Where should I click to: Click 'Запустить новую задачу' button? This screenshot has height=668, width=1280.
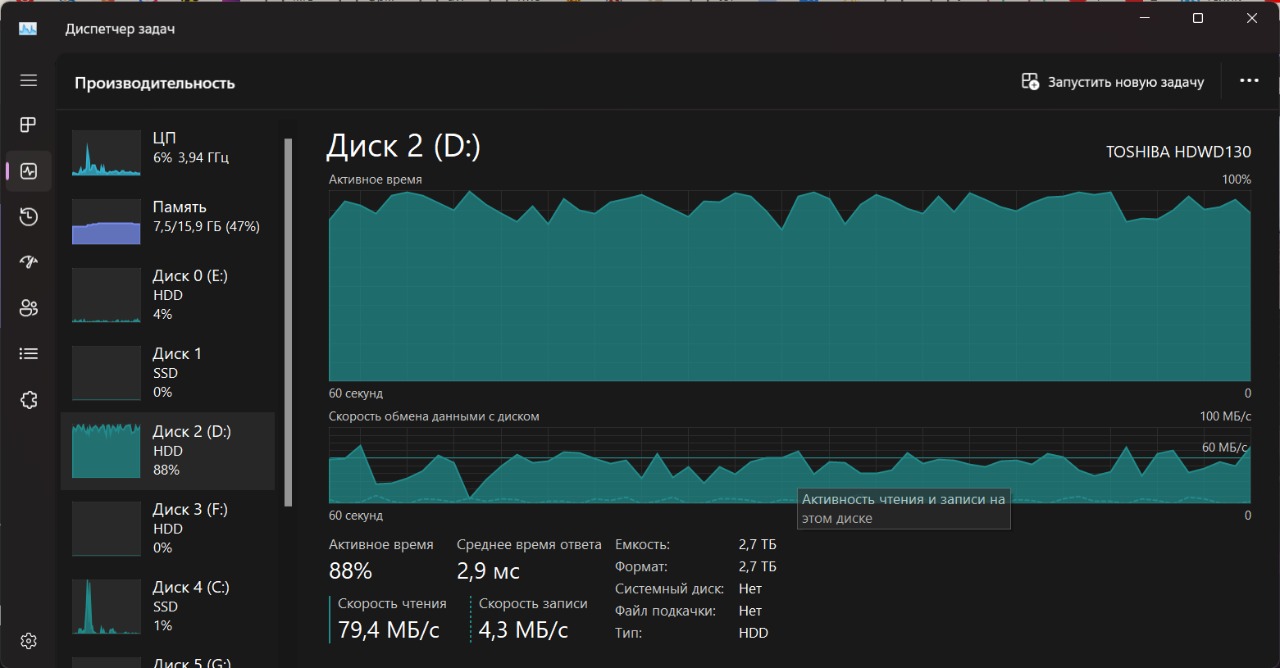(1113, 82)
